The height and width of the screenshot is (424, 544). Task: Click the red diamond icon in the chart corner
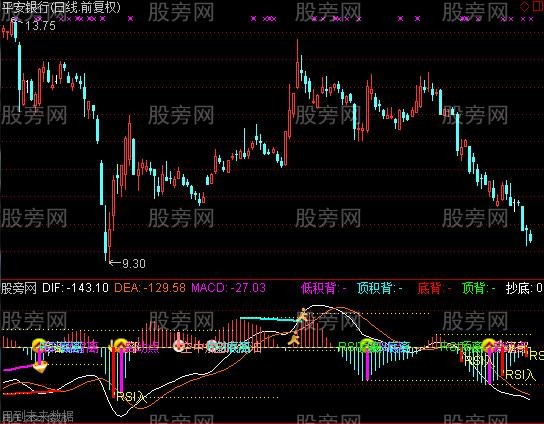[524, 6]
